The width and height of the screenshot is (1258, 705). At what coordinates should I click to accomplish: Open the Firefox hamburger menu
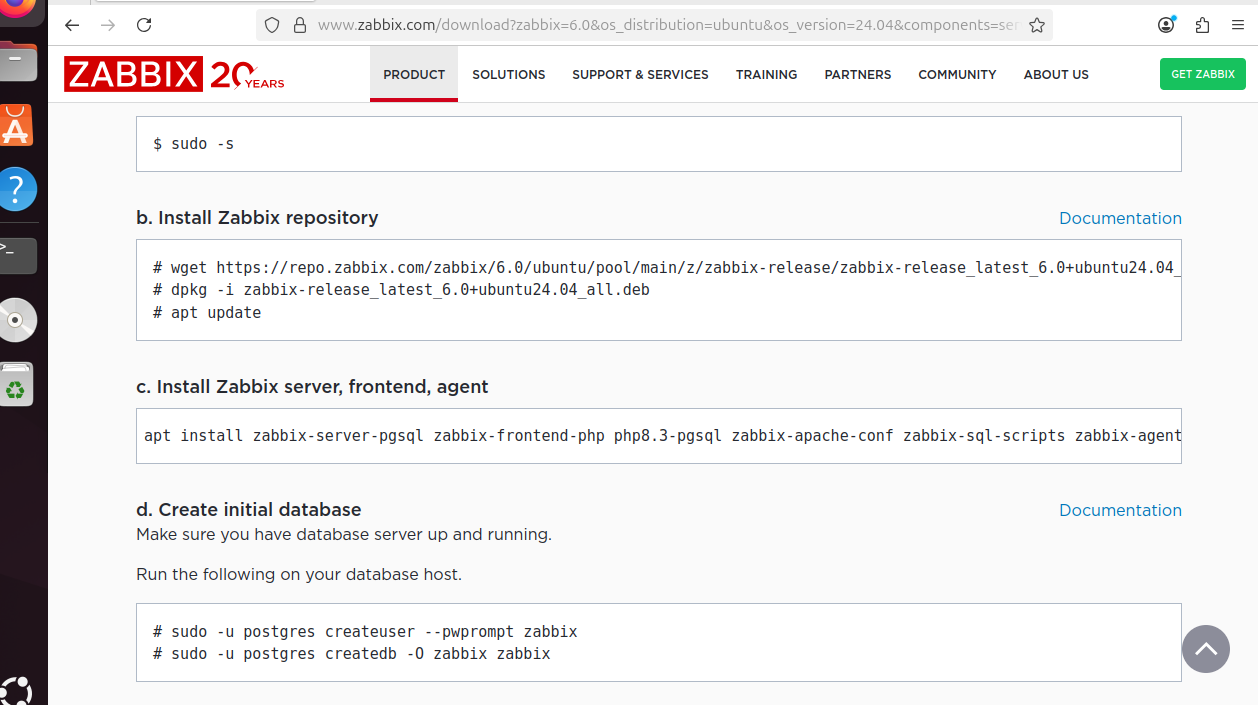pos(1238,25)
